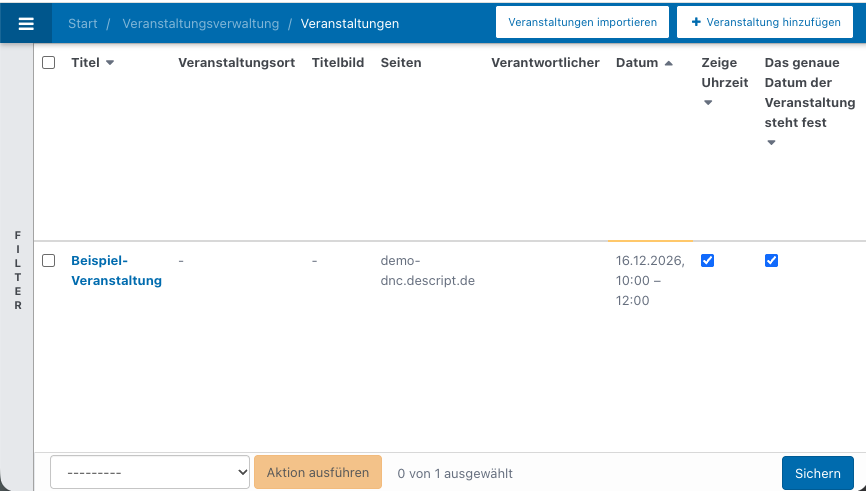Click the Verantwortlicher column header

(x=545, y=62)
